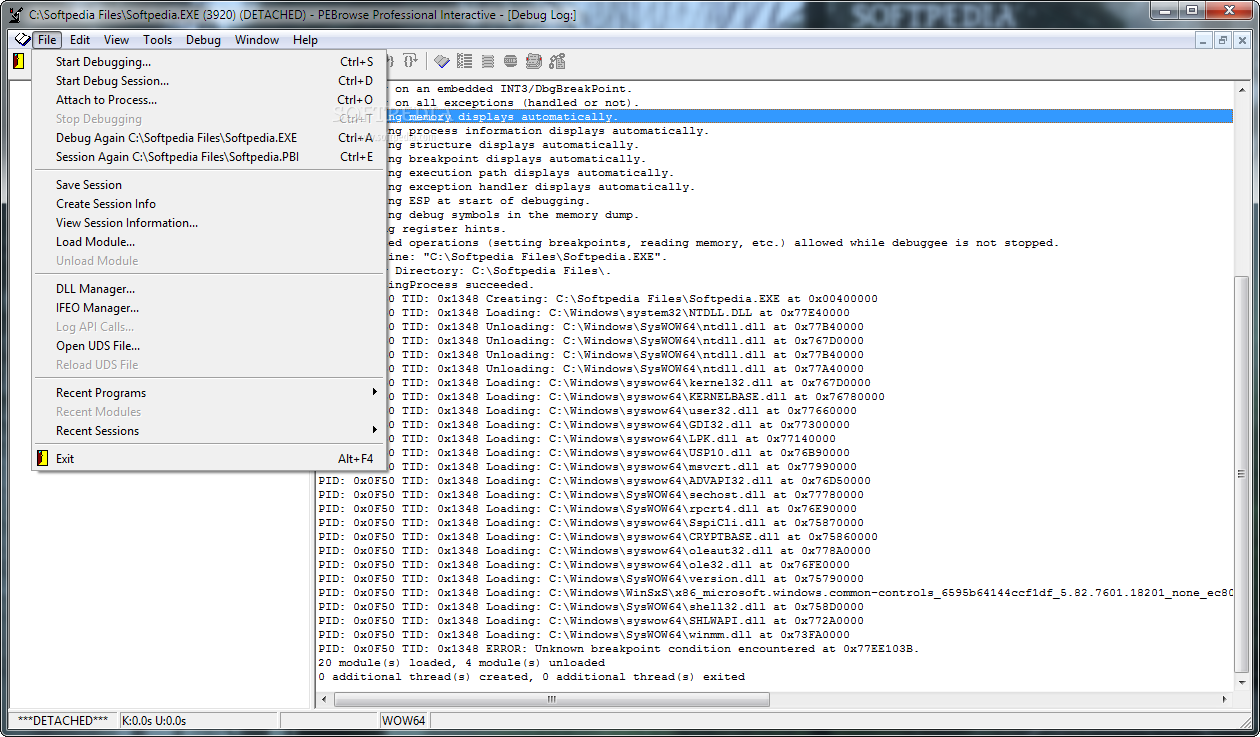Open the Window menu

coord(257,40)
